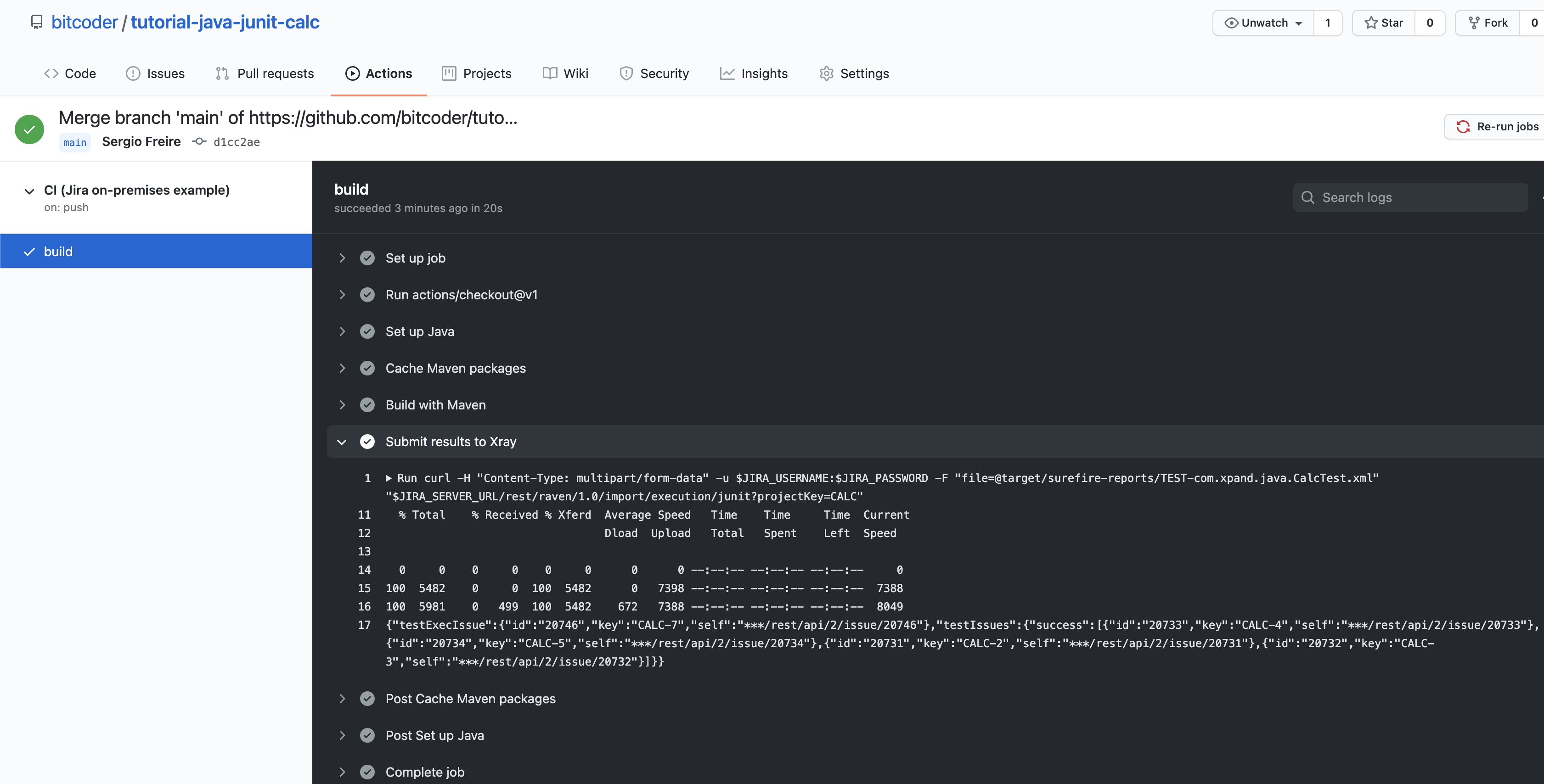The image size is (1544, 784).
Task: Select CI (Jira on-premises example) workflow title
Action: [x=137, y=190]
